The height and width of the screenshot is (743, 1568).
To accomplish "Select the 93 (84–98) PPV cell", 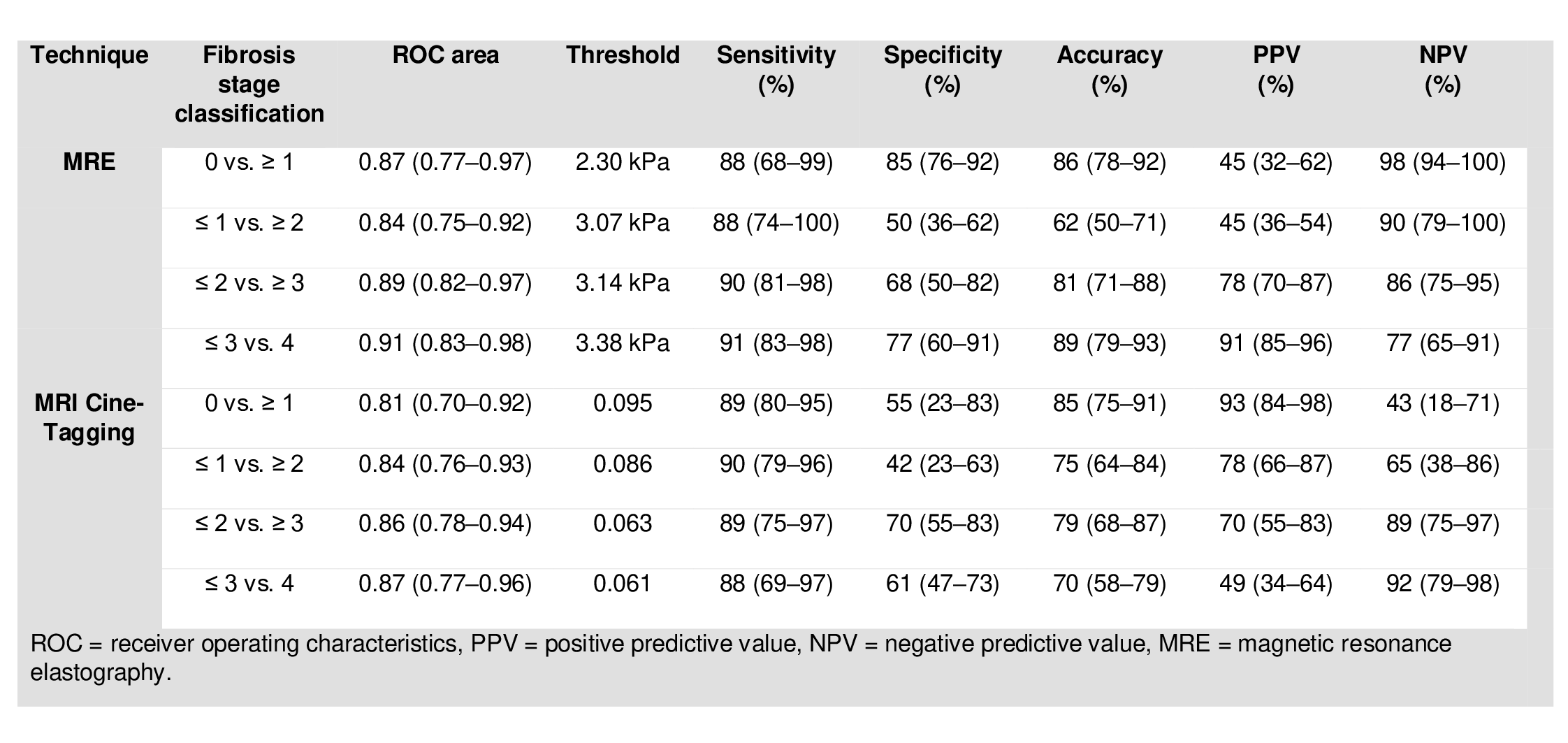I will (x=1276, y=403).
